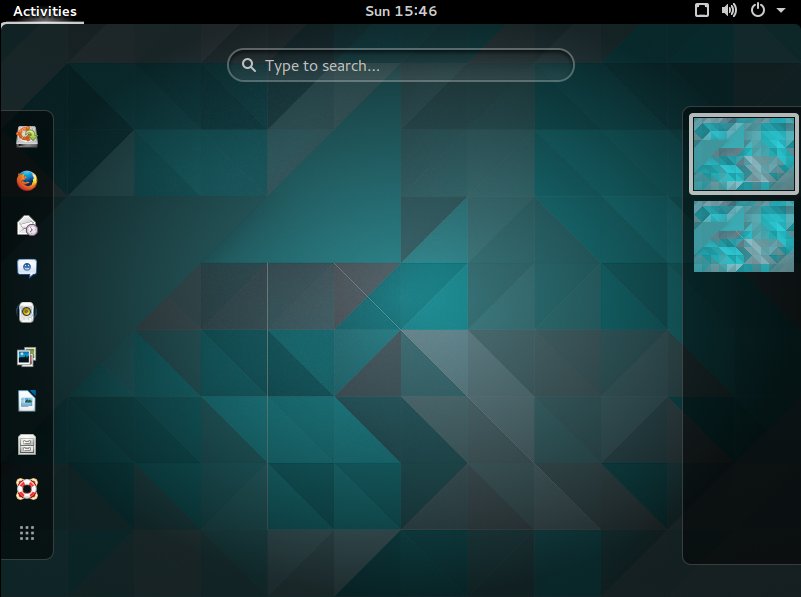
Task: Launch the Shotwell photo manager
Action: click(x=27, y=356)
